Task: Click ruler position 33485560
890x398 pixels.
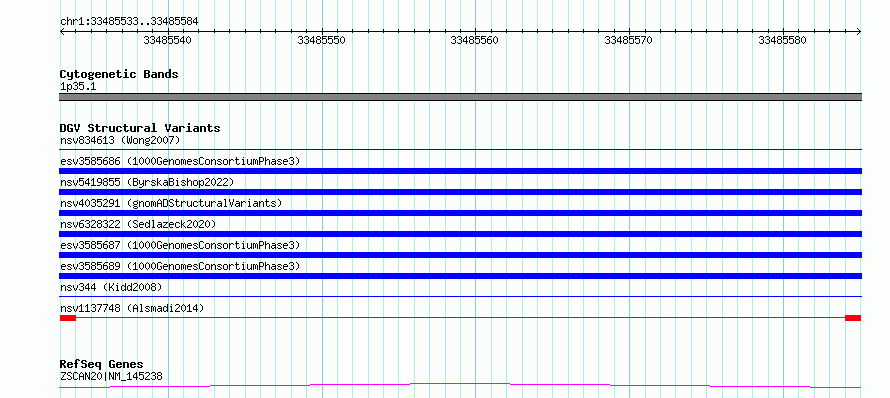Action: 475,40
